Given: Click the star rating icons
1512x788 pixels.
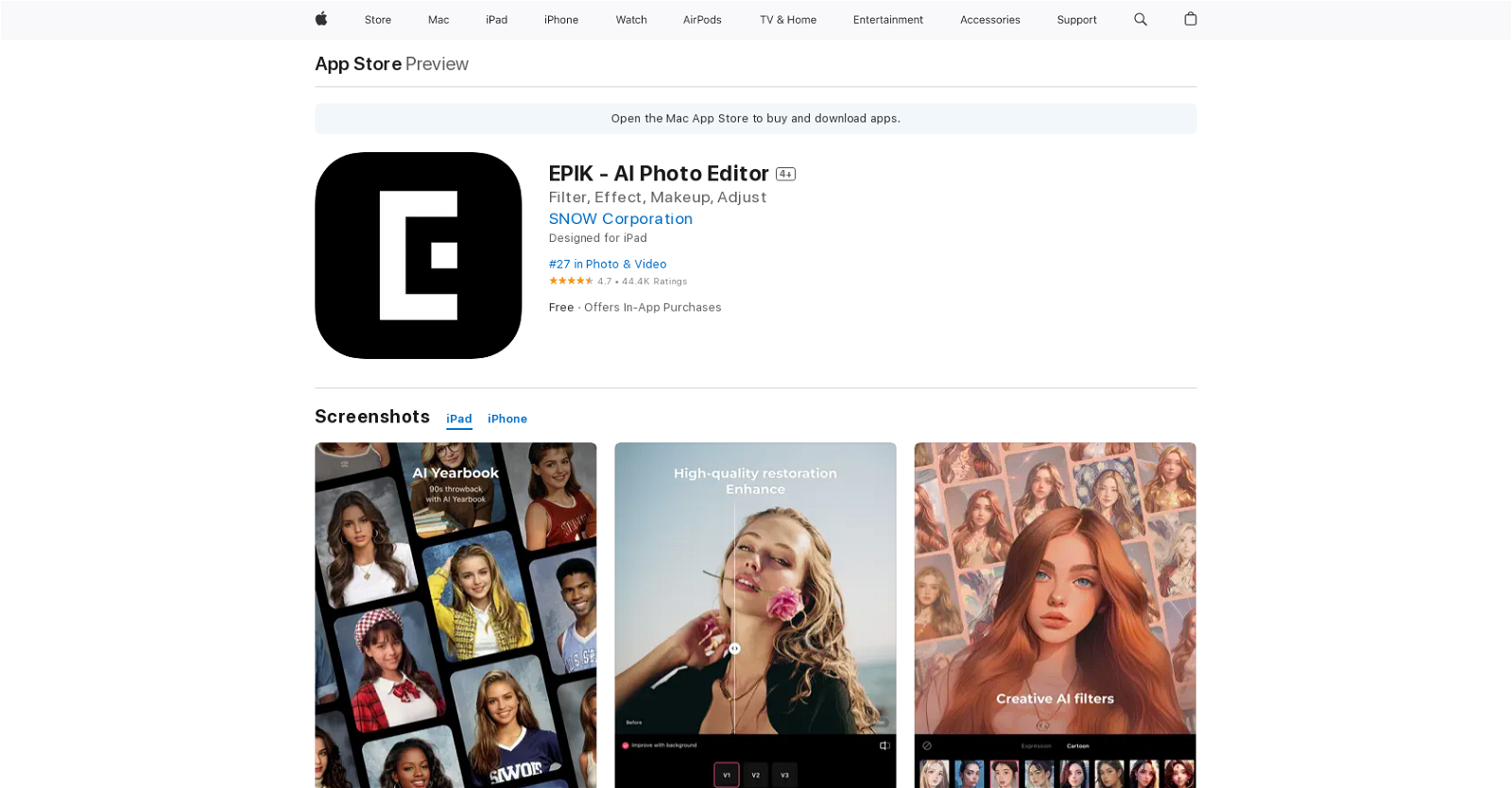Looking at the screenshot, I should tap(571, 281).
